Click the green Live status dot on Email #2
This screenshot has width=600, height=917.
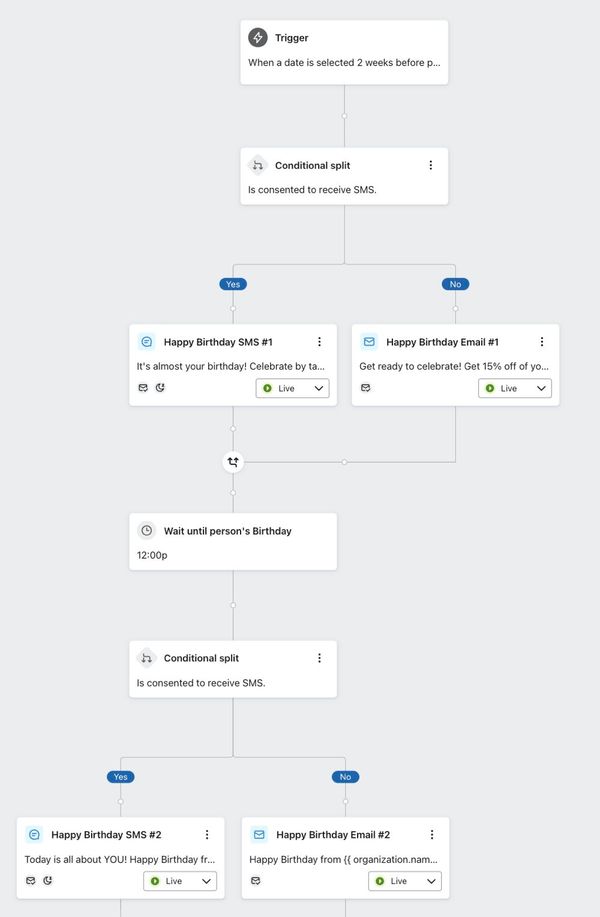pyautogui.click(x=380, y=881)
